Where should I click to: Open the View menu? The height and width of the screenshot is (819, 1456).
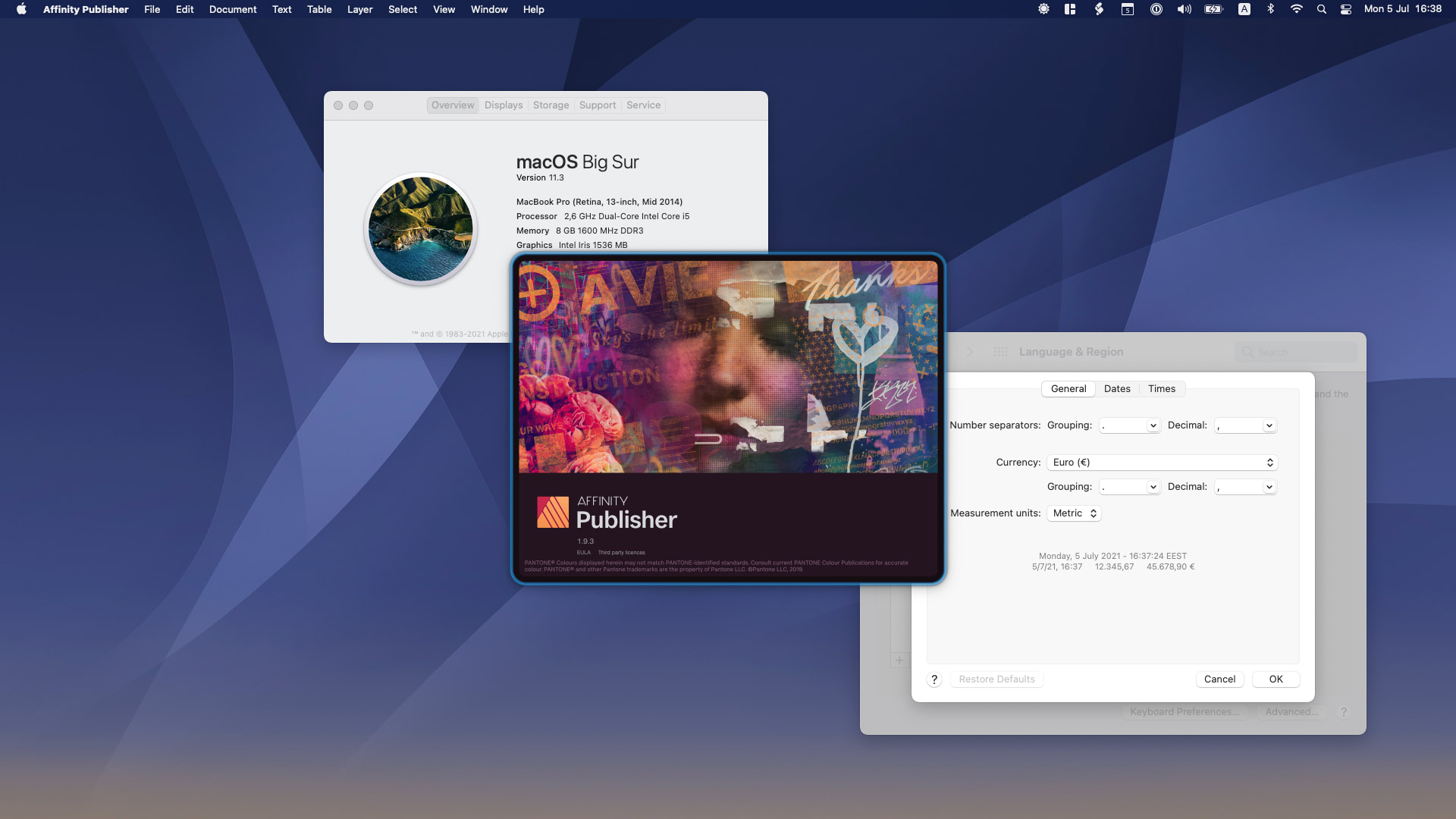click(444, 9)
